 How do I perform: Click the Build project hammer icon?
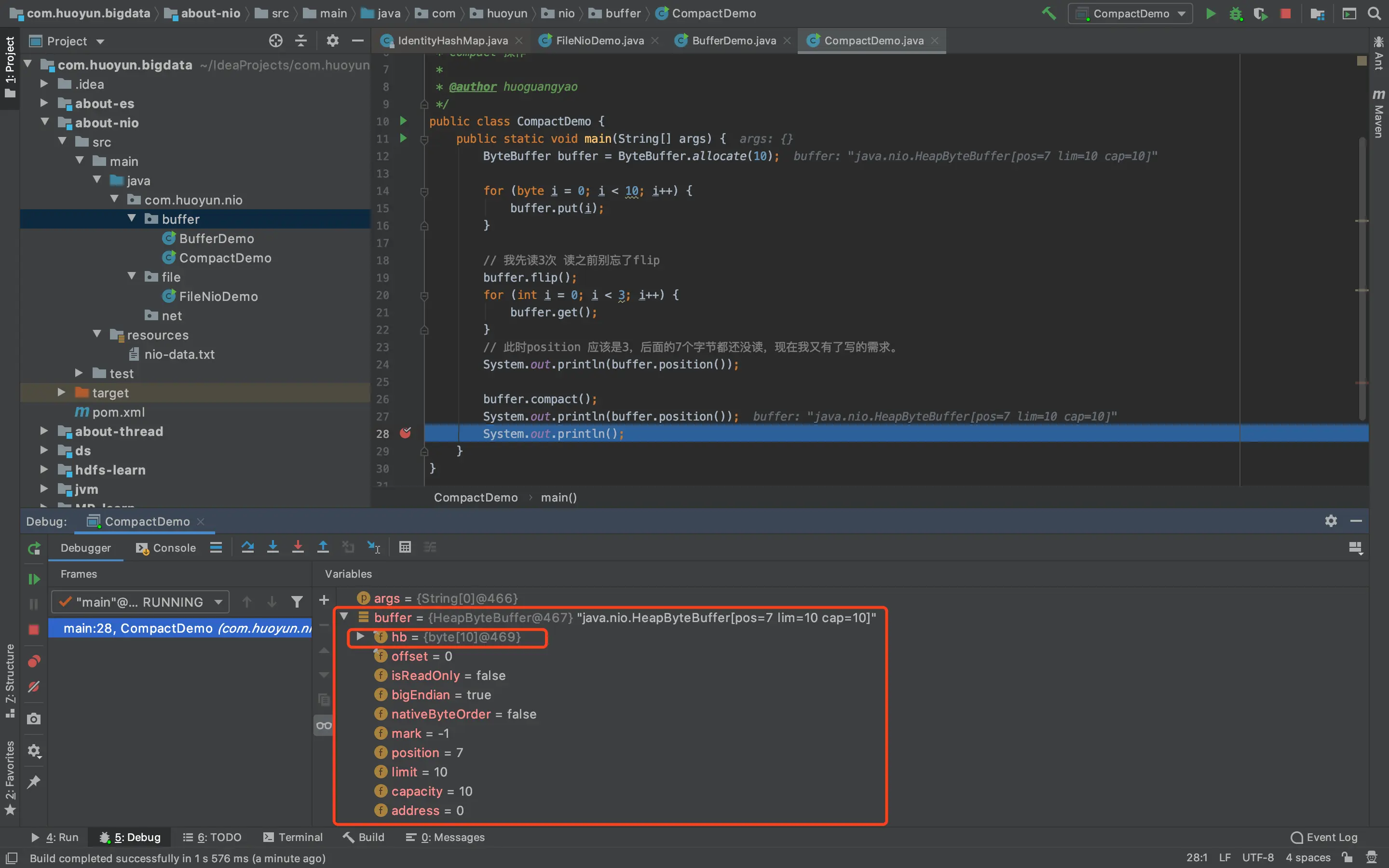1049,13
